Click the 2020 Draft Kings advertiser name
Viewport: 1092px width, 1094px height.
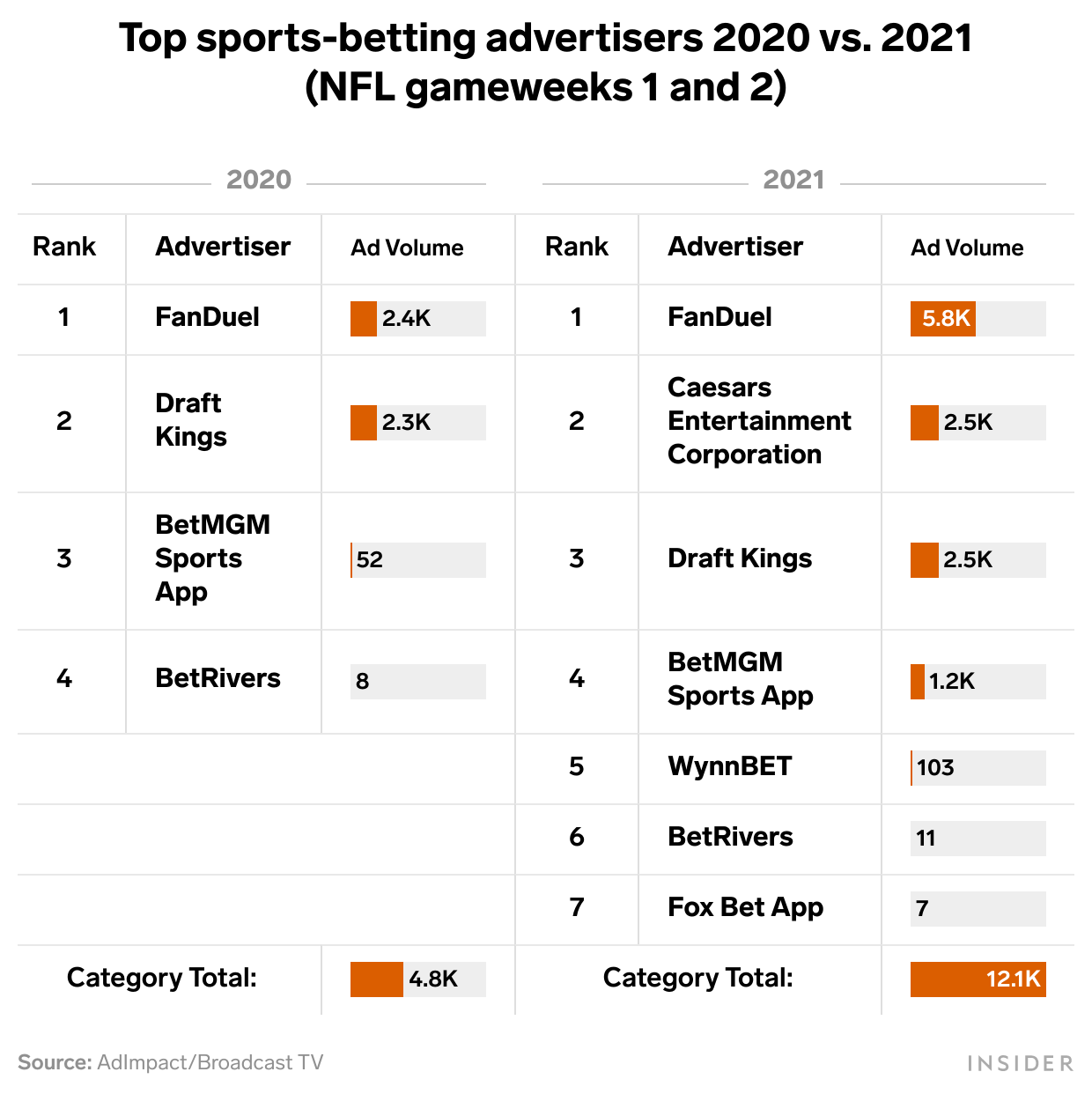[x=191, y=420]
